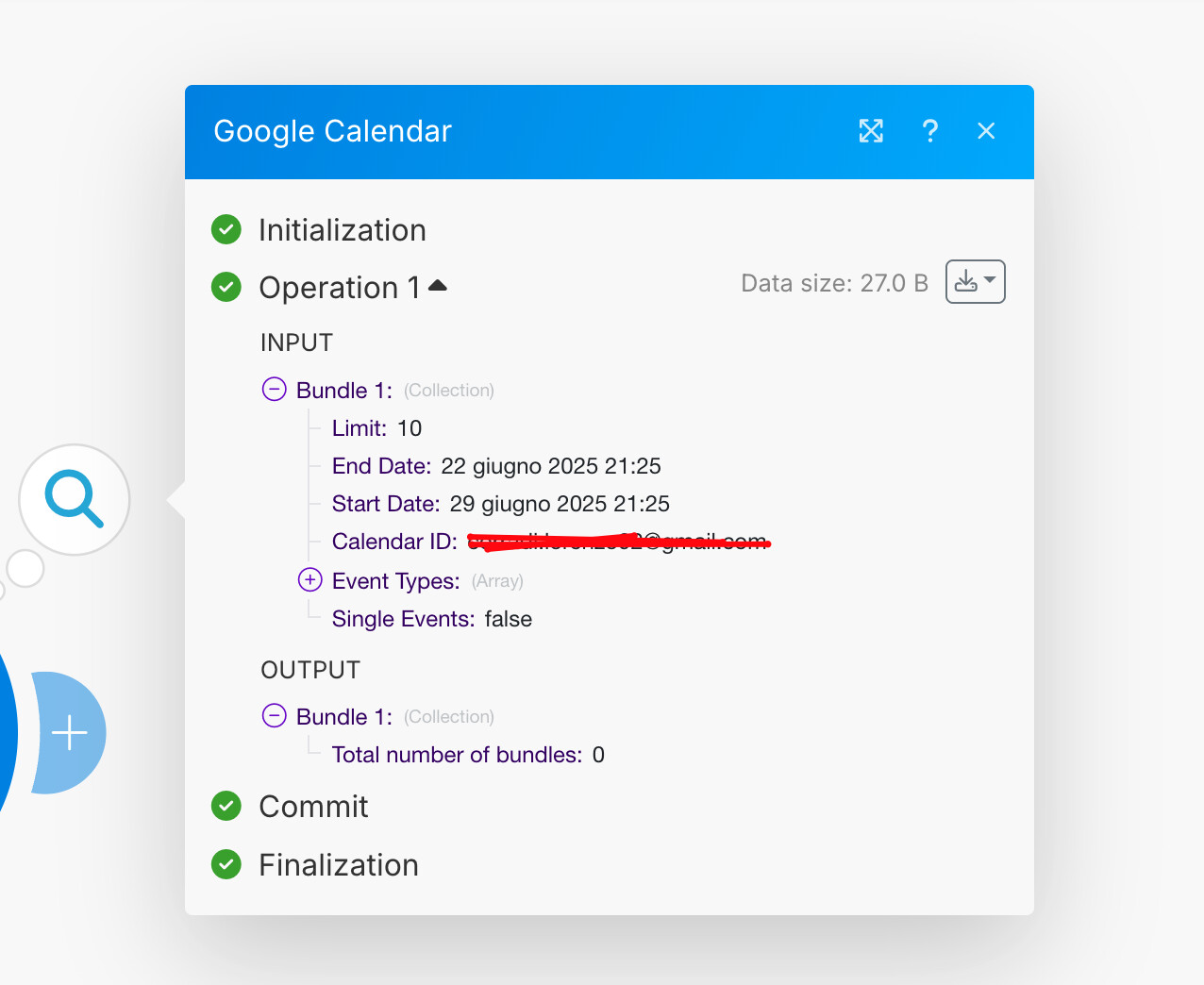This screenshot has width=1204, height=985.
Task: Click the magnifying glass inspector bubble
Action: 74,499
